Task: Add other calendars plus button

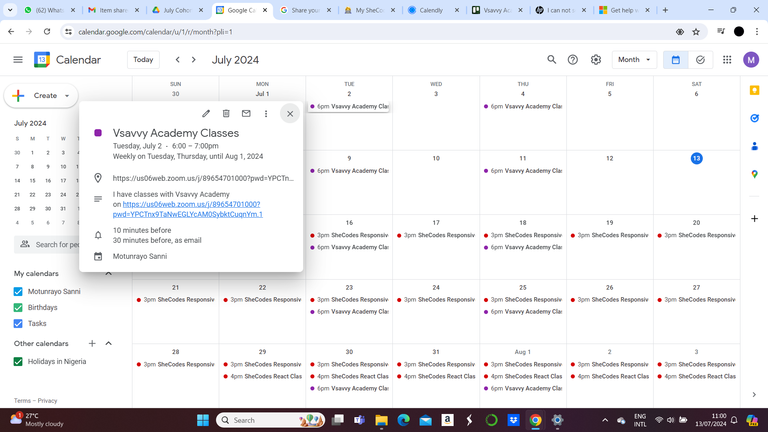Action: point(92,343)
